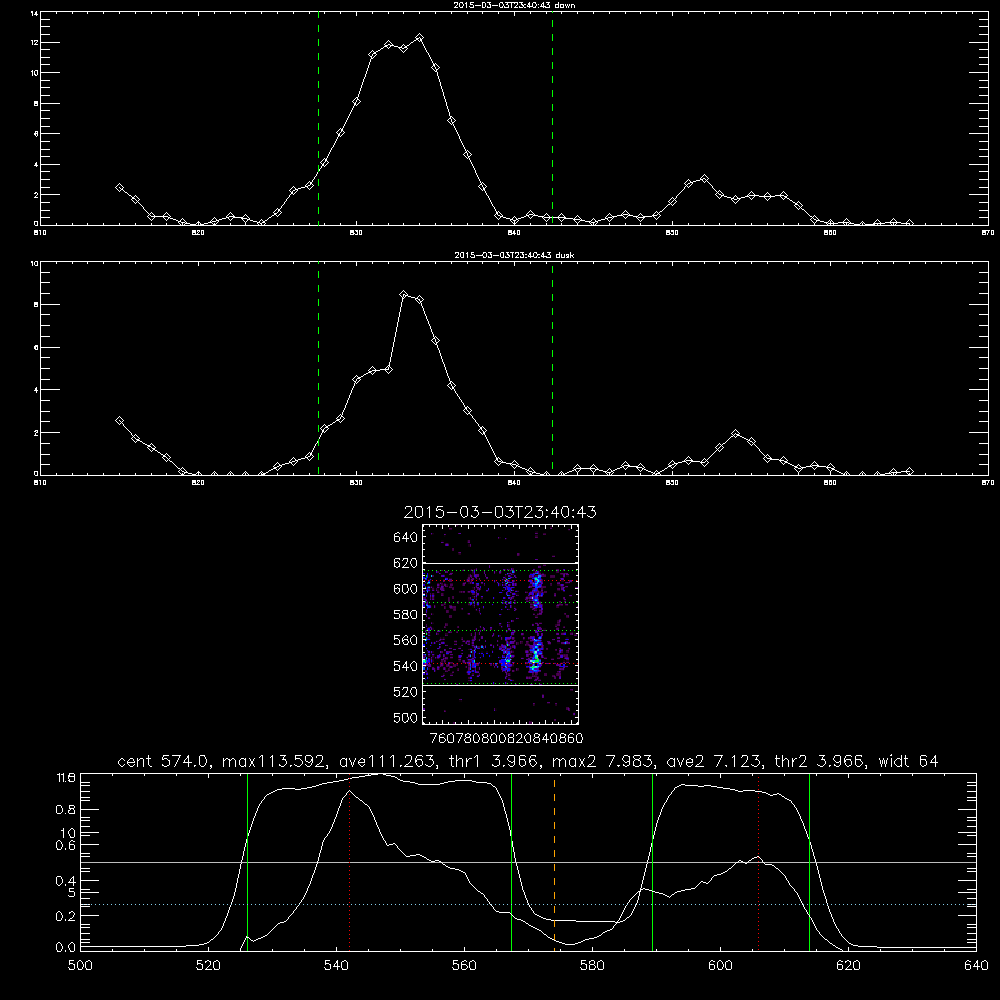This screenshot has height=1000, width=1000.
Task: Click the '760780800820840860' x-axis labels under heatmap
Action: point(506,738)
